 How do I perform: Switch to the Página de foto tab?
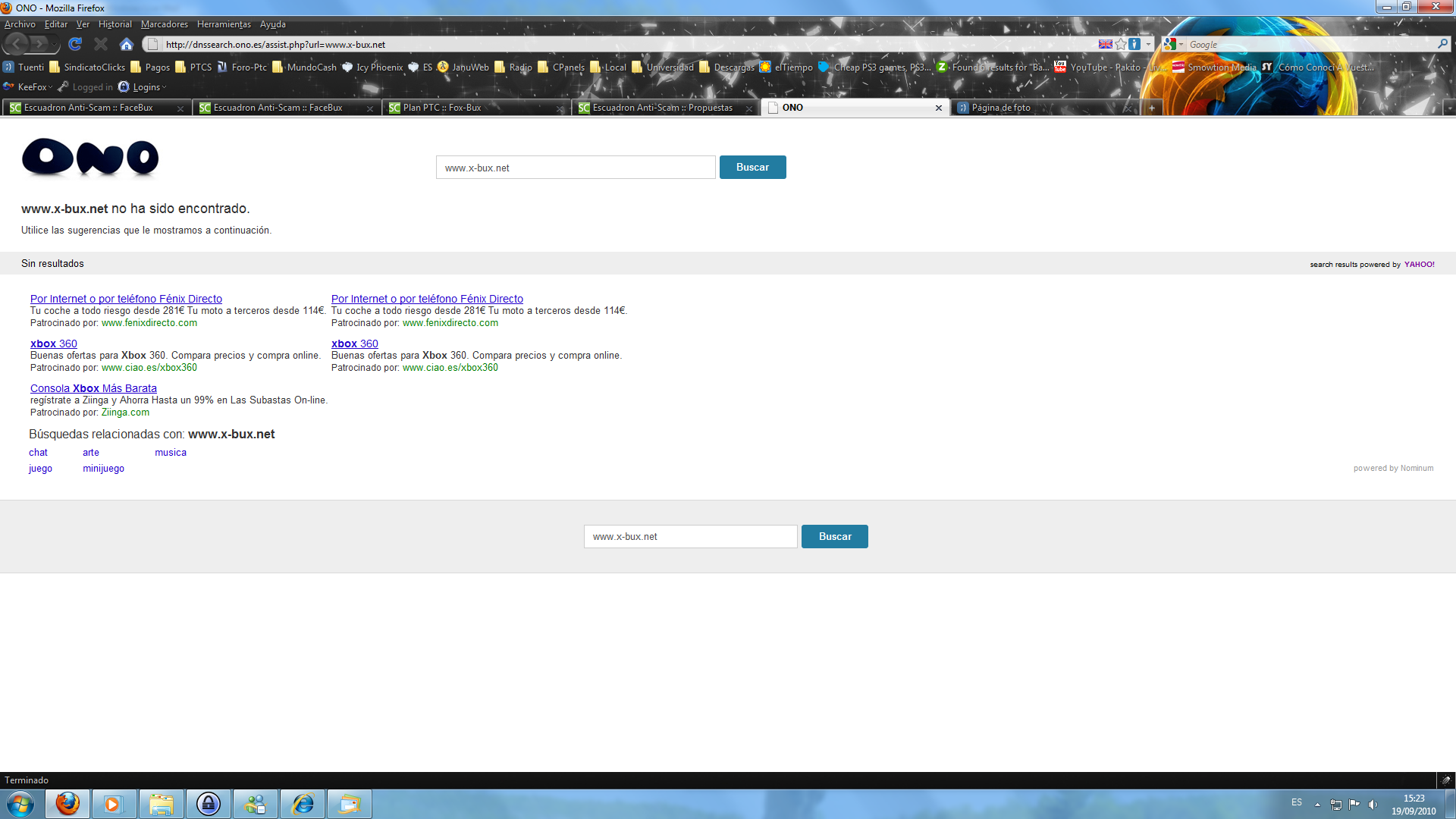[1046, 108]
